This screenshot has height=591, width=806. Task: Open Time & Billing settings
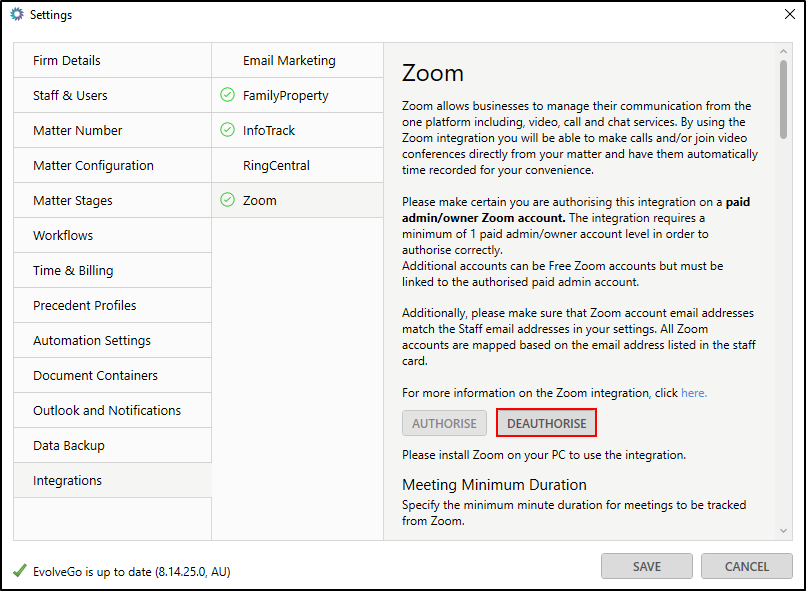[113, 270]
